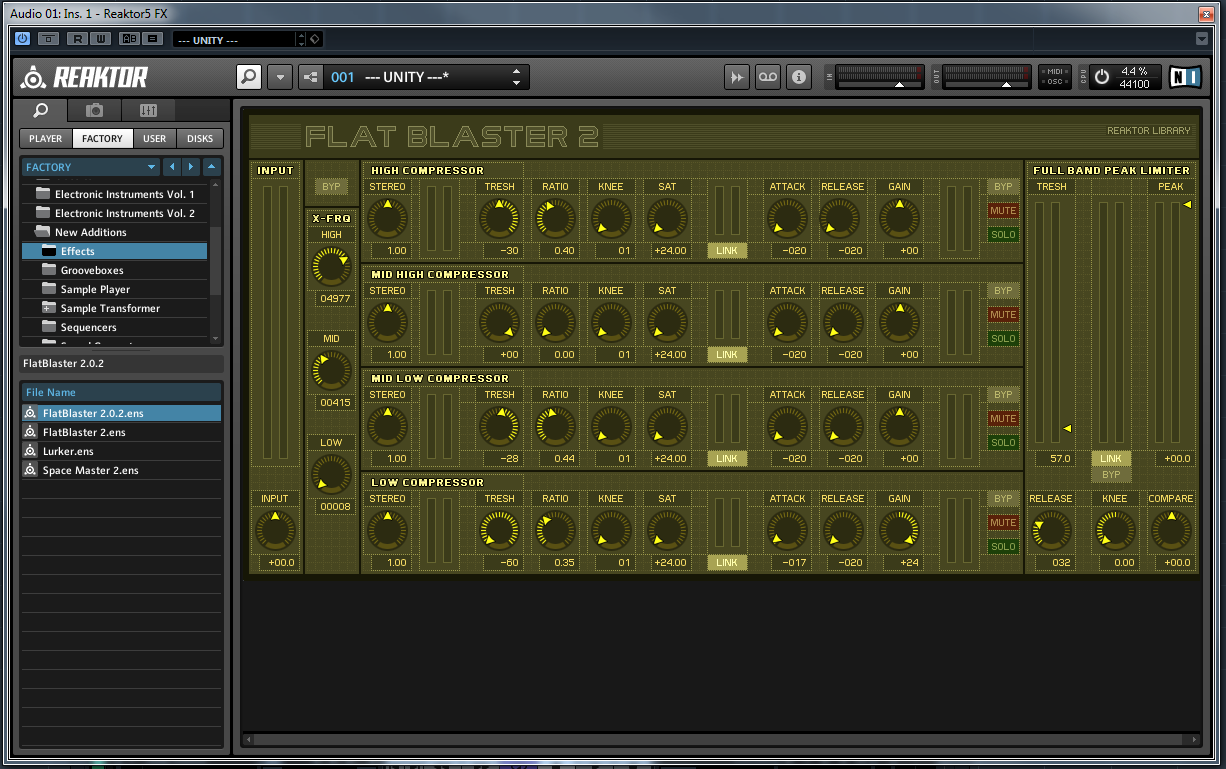Click the browse forward arrow next to FACTORY
The image size is (1226, 769).
[191, 167]
